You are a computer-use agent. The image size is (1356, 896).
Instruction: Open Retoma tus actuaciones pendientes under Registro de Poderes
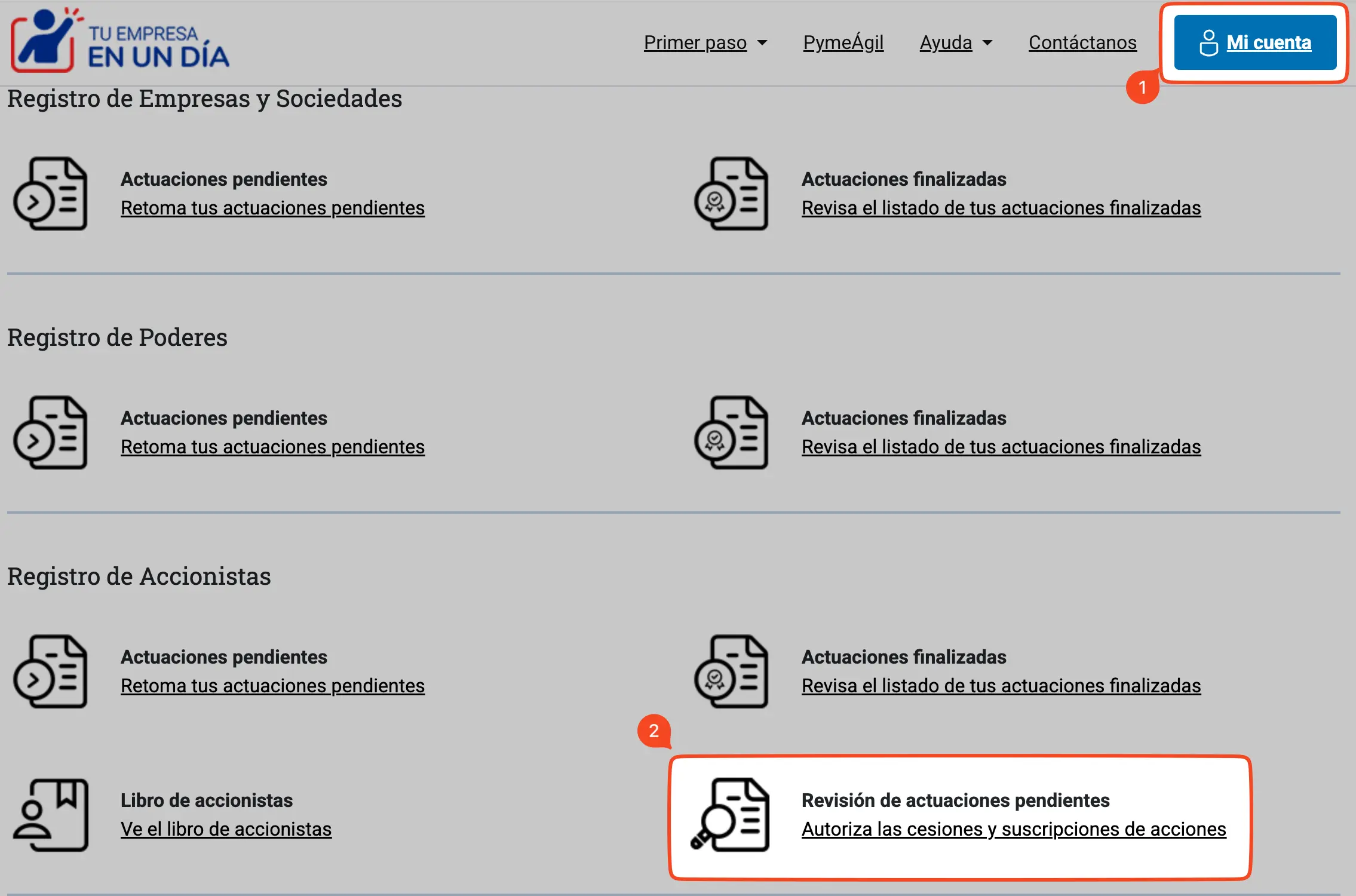[x=273, y=446]
